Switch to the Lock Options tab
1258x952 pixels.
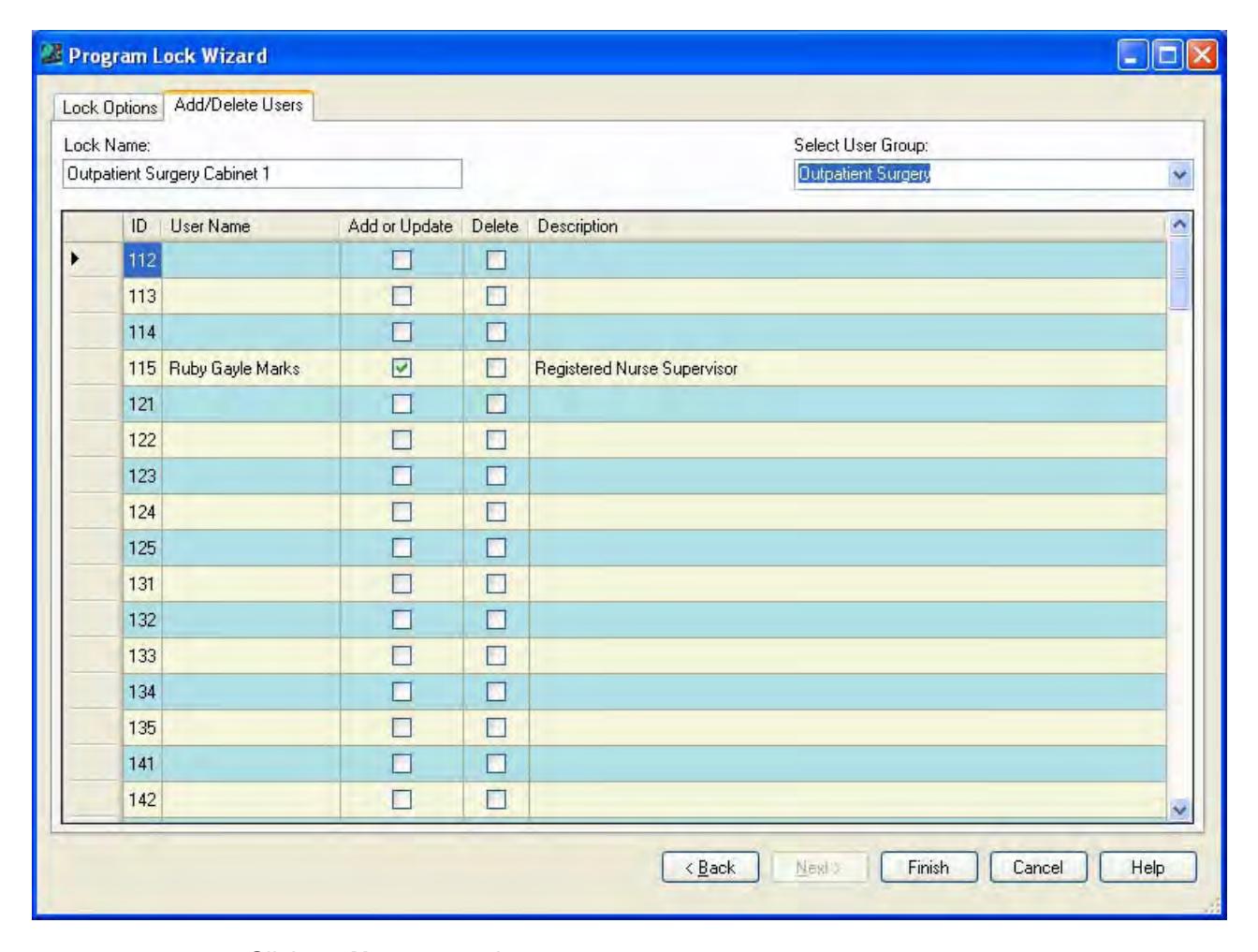(x=110, y=108)
